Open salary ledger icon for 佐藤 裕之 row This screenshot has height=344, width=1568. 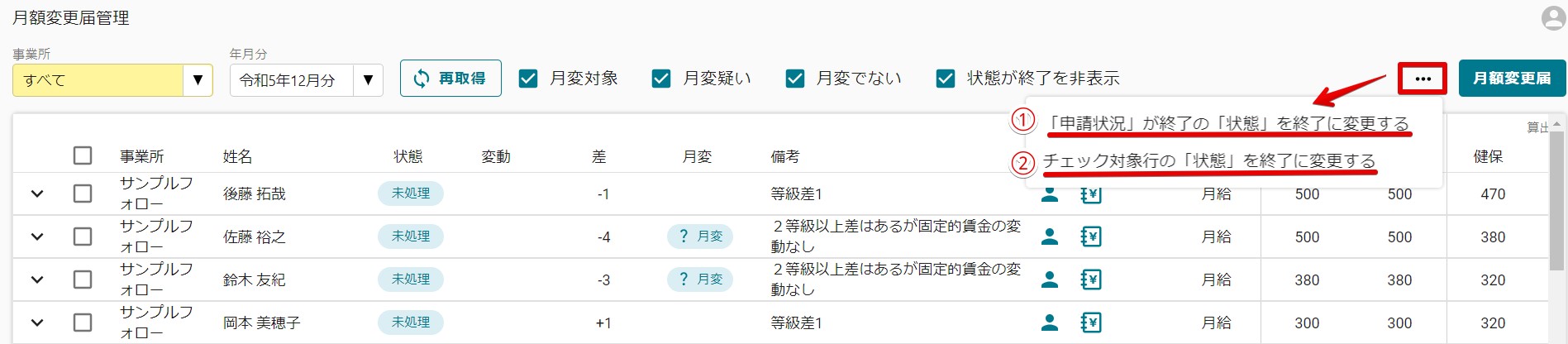coord(1091,237)
